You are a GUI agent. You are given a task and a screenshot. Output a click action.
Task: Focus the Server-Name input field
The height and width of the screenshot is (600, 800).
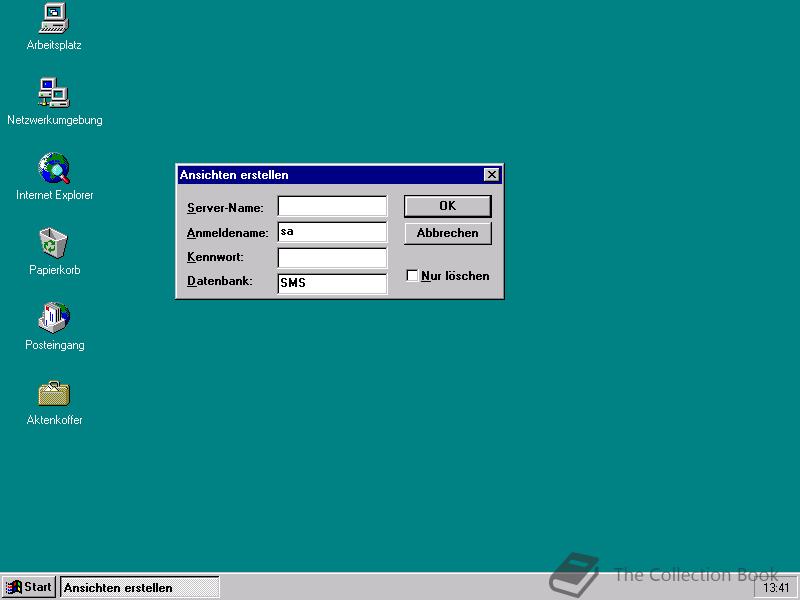[332, 206]
